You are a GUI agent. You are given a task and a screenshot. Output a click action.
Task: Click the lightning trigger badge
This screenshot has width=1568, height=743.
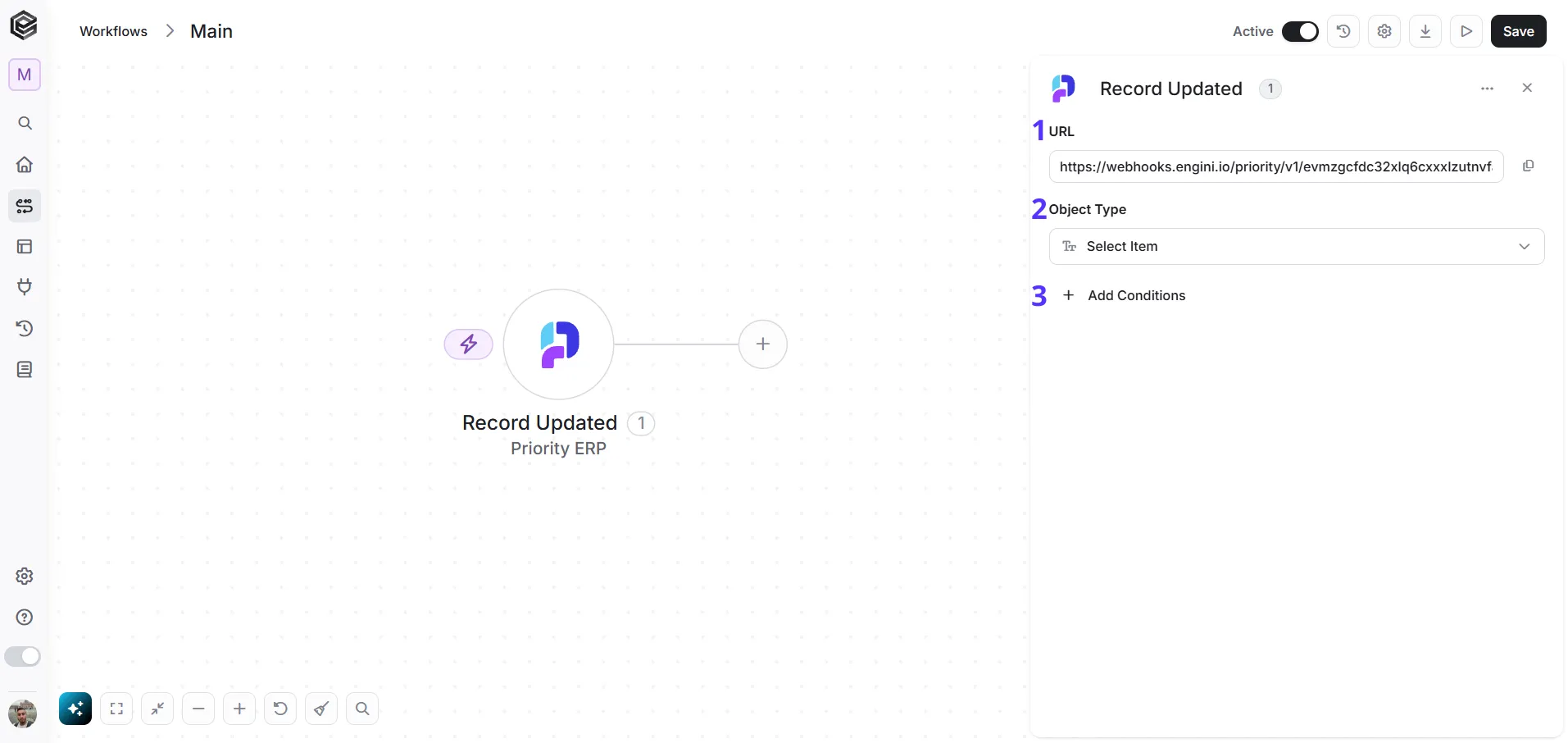[x=469, y=344]
